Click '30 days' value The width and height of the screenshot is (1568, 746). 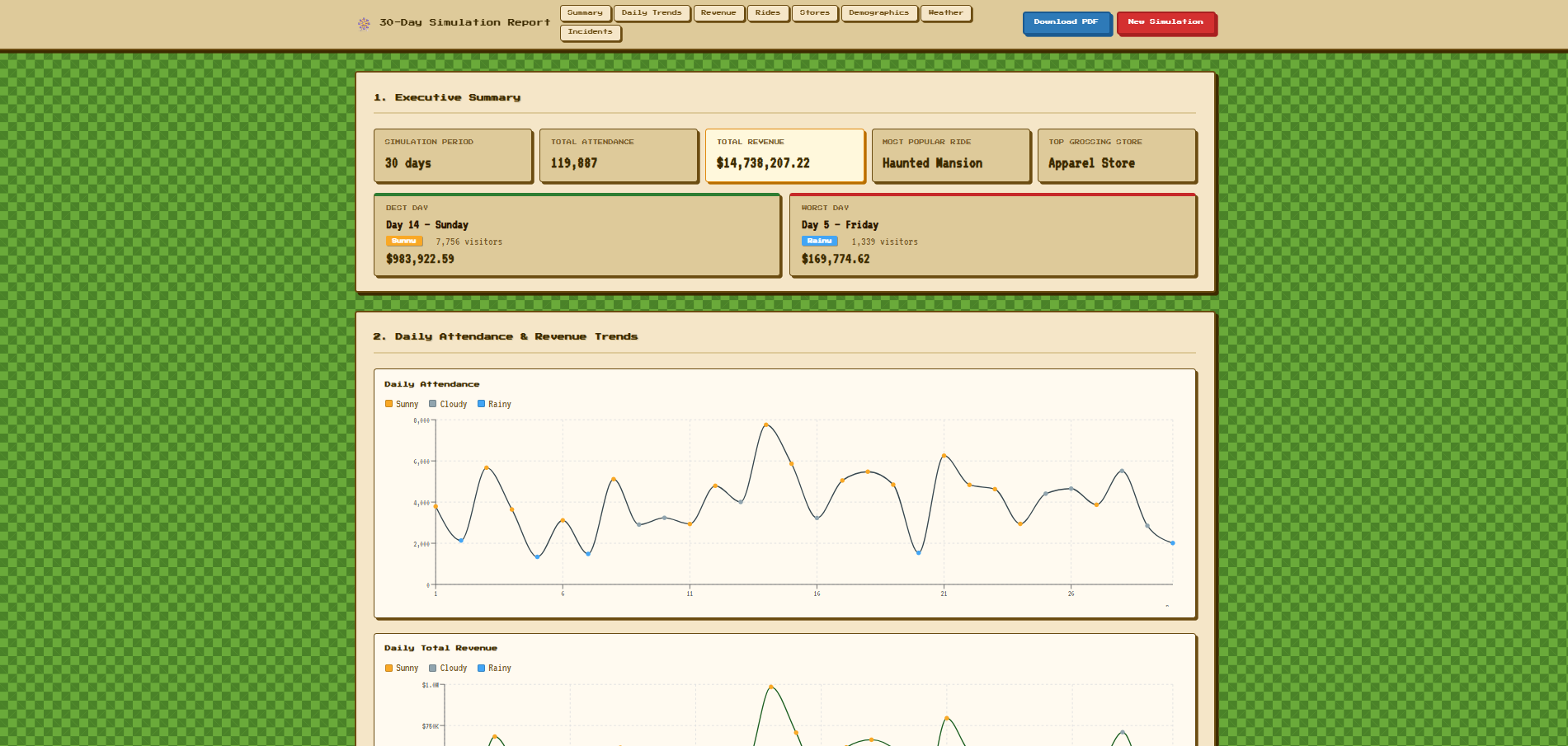pyautogui.click(x=407, y=163)
